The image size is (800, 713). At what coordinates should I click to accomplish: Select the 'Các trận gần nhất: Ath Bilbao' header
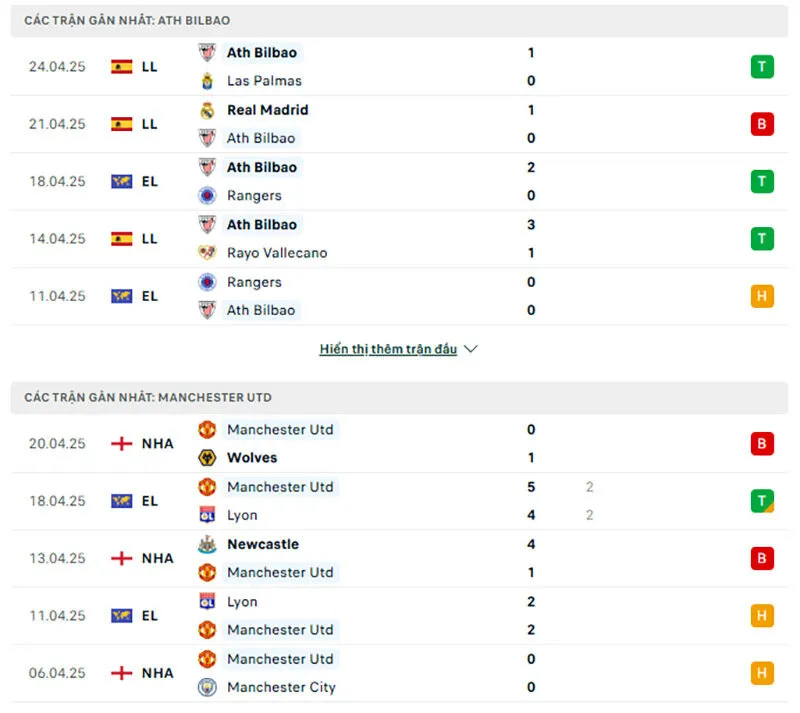coord(127,20)
